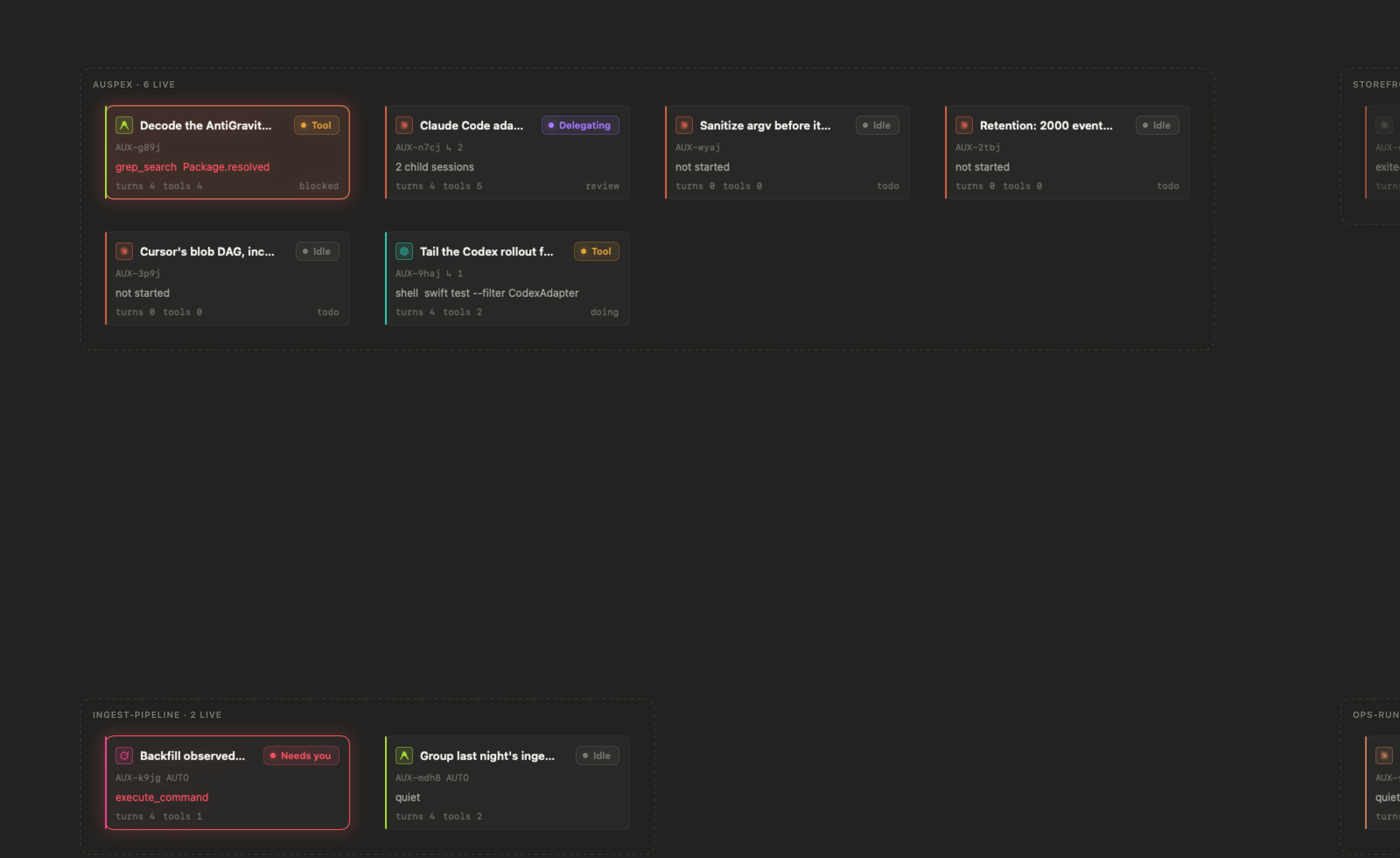
Task: Click the AUX-mdh8 AUTO session ID
Action: [x=432, y=778]
